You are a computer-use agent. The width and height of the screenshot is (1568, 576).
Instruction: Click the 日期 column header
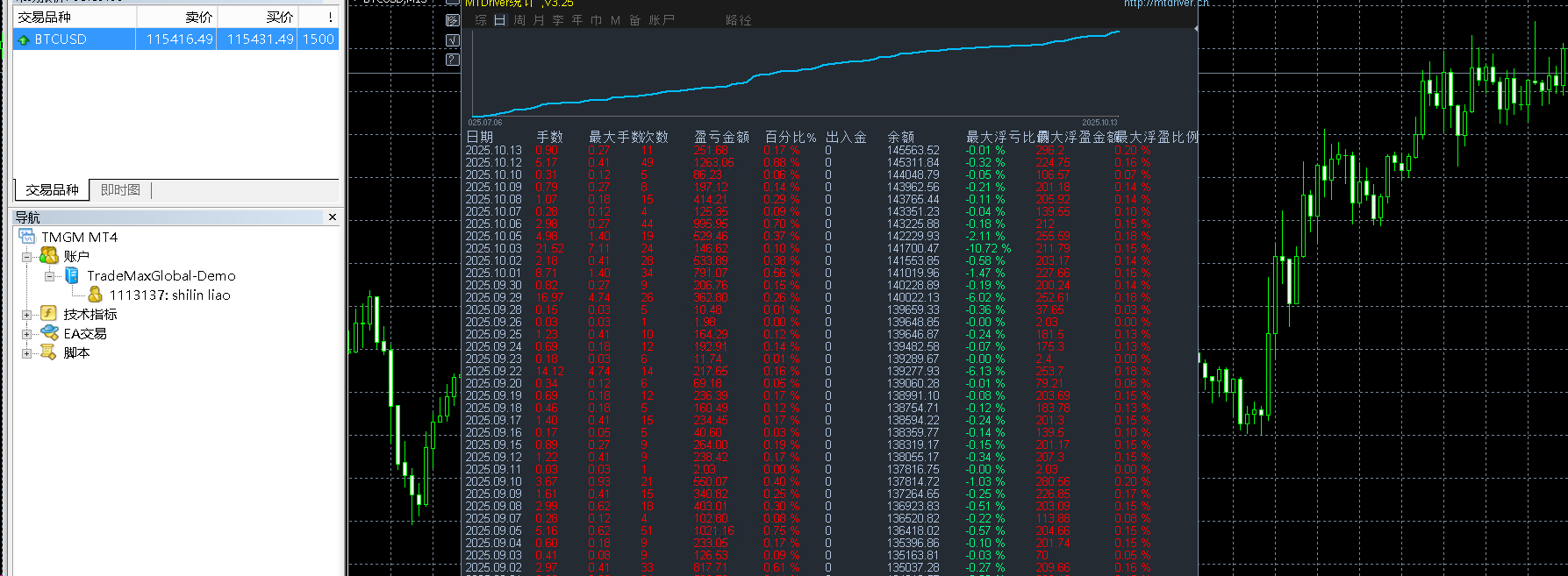480,137
